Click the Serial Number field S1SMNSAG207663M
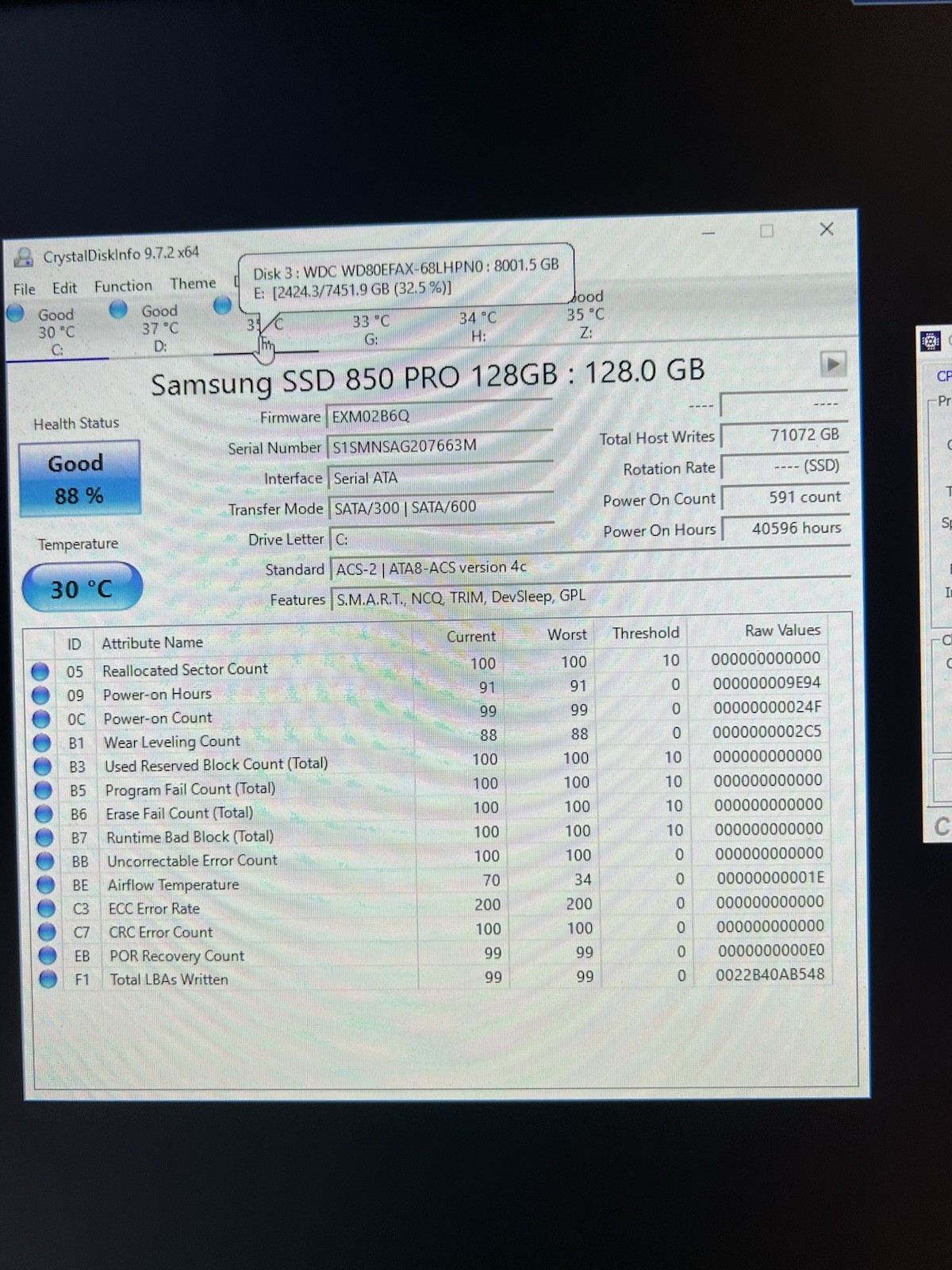Screen dimensions: 952x1270 click(439, 445)
